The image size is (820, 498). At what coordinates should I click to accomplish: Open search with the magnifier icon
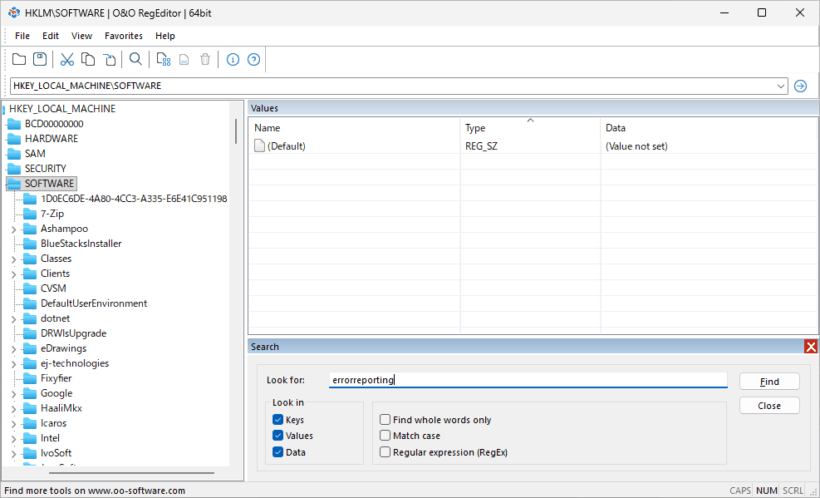point(135,59)
